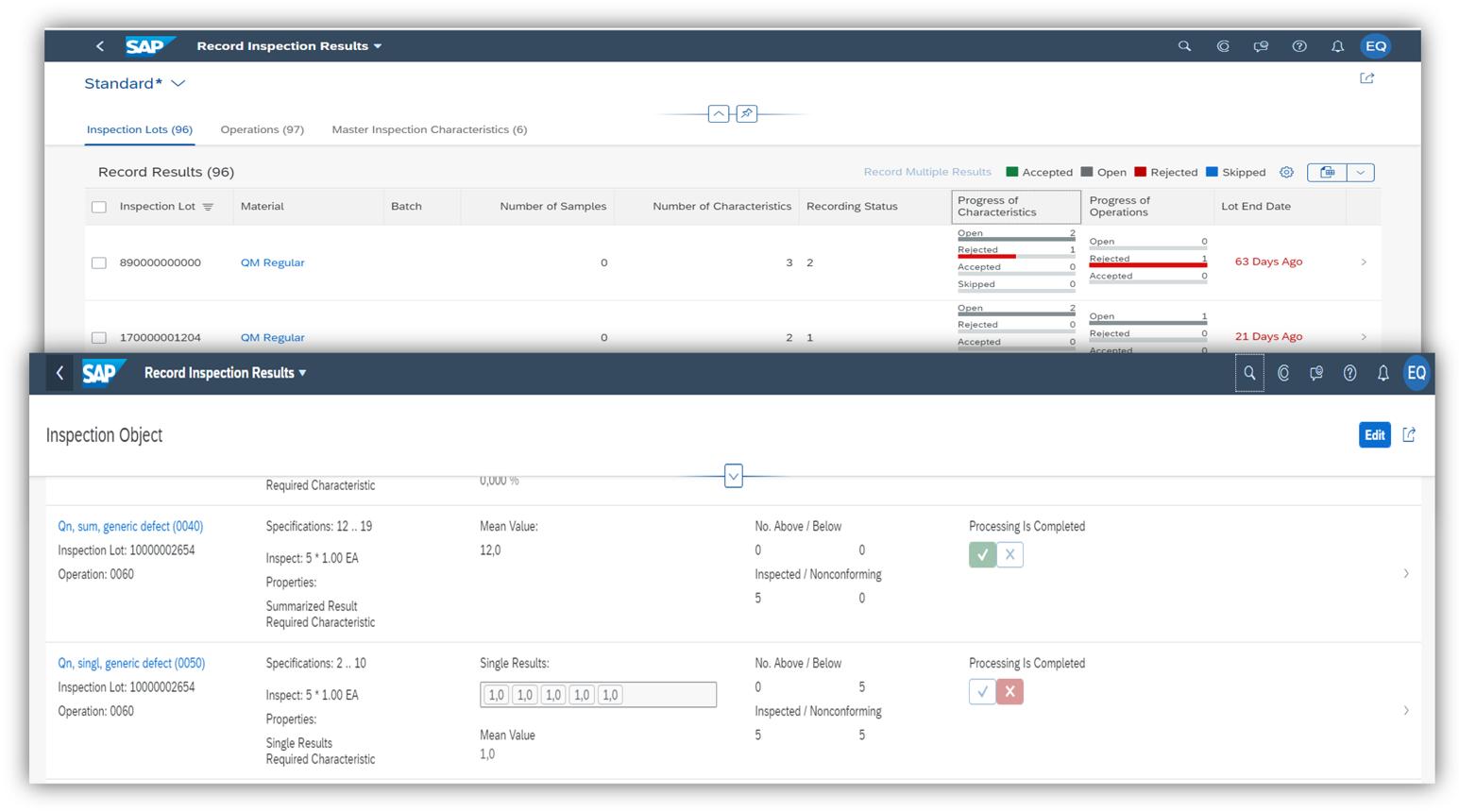Open the CoPilot icon in Inspection Object header
1459x812 pixels.
click(x=1283, y=373)
